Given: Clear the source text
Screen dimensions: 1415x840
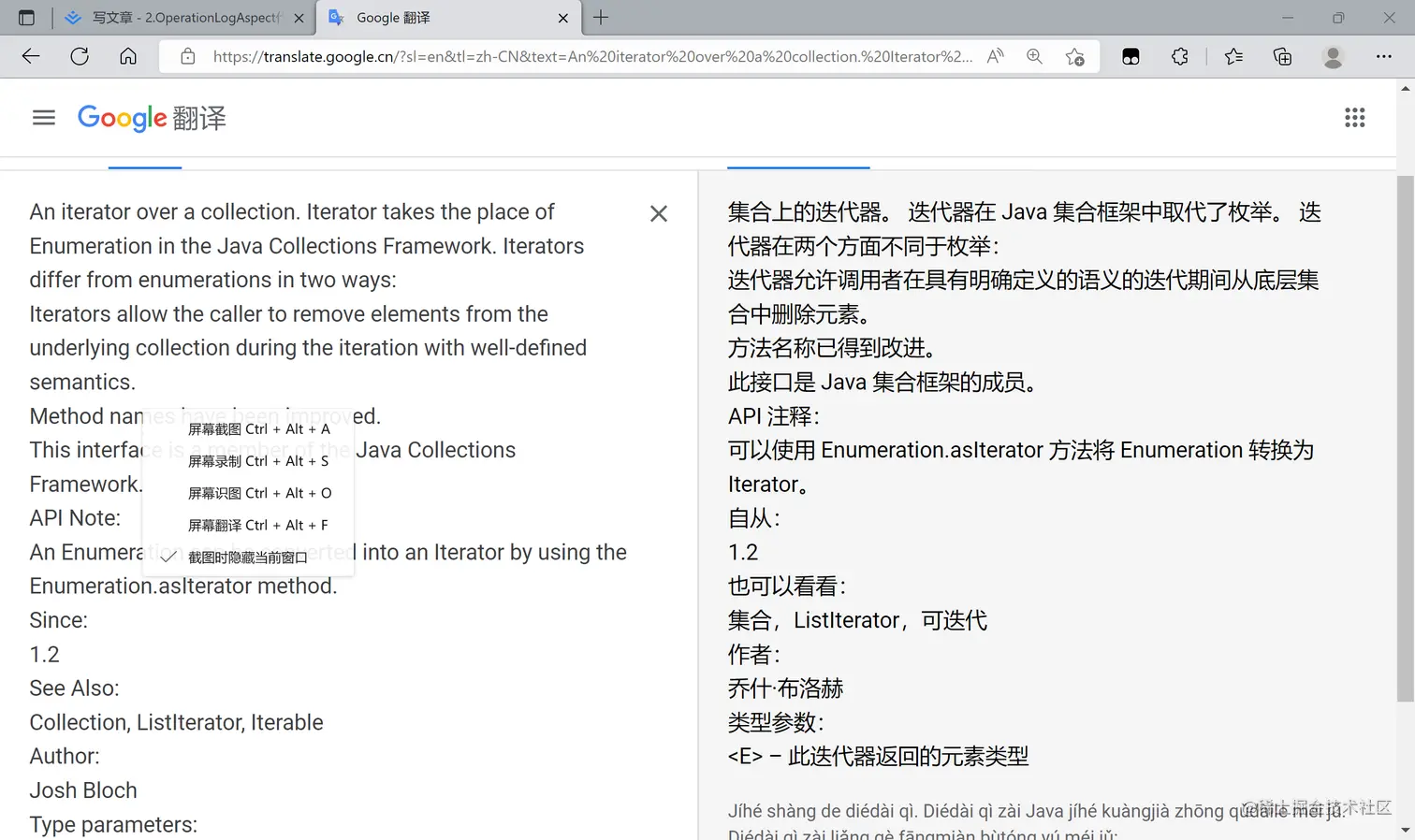Looking at the screenshot, I should pos(659,213).
